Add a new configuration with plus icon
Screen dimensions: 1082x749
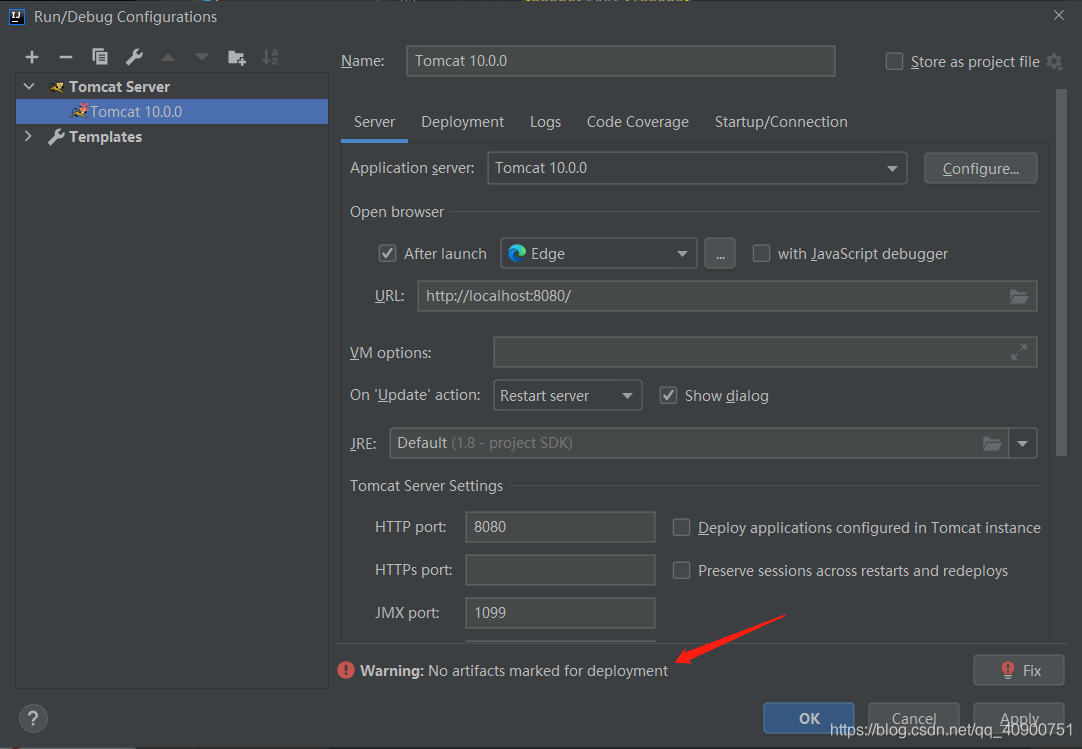(32, 57)
